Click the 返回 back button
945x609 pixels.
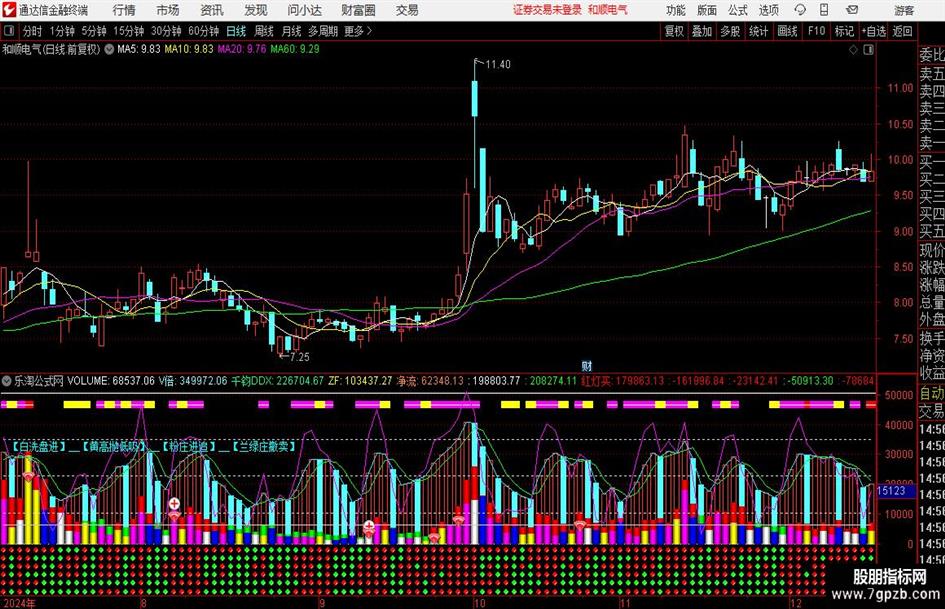click(902, 31)
